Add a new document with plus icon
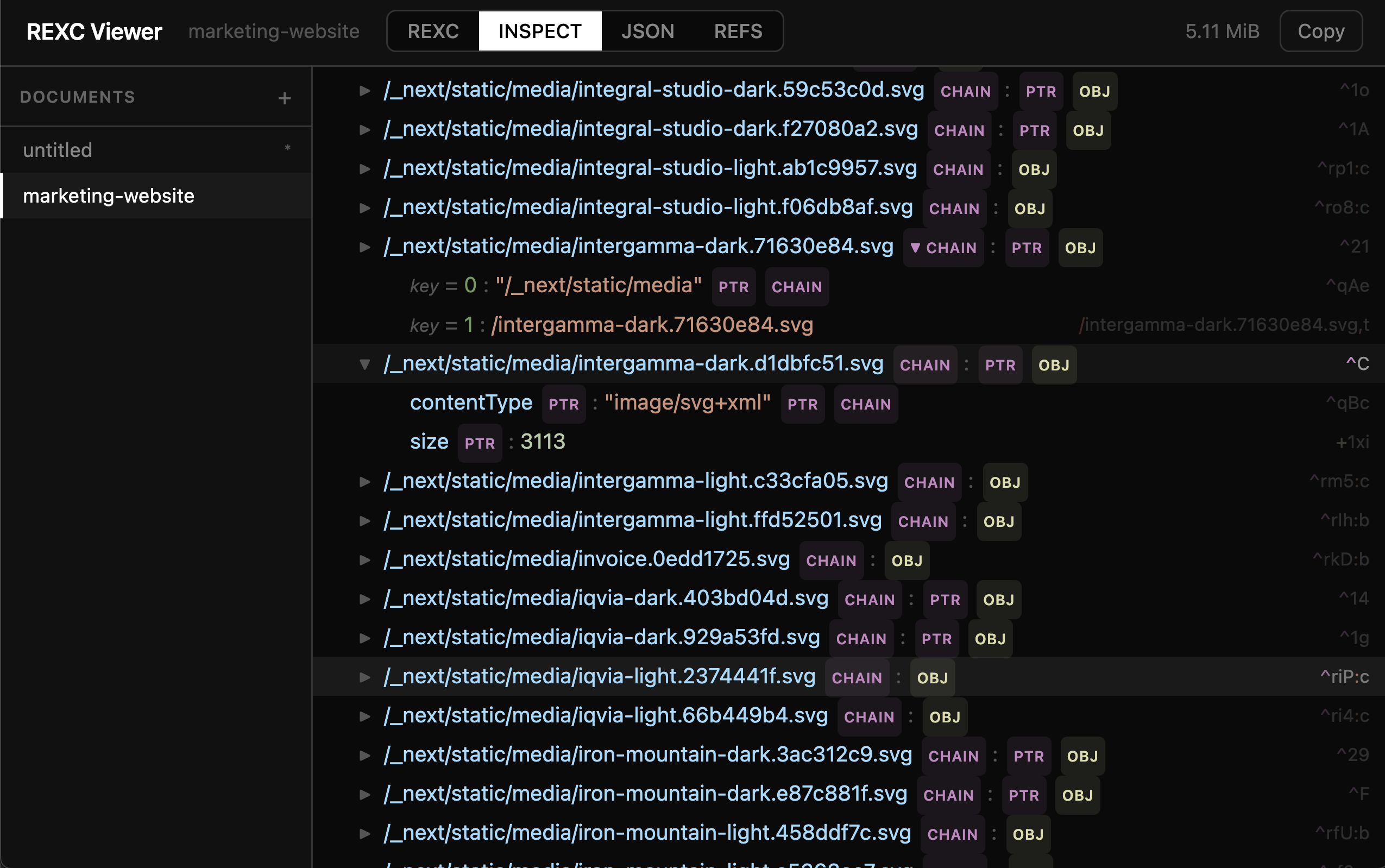1385x868 pixels. click(x=284, y=98)
